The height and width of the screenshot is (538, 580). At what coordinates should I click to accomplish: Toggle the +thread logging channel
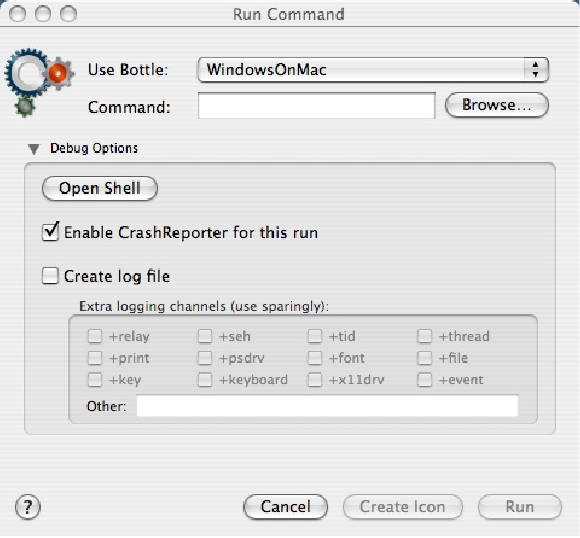[424, 336]
